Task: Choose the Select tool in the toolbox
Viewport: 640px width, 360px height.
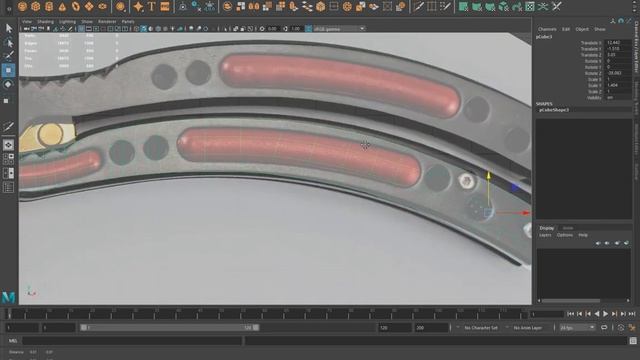Action: (9, 28)
